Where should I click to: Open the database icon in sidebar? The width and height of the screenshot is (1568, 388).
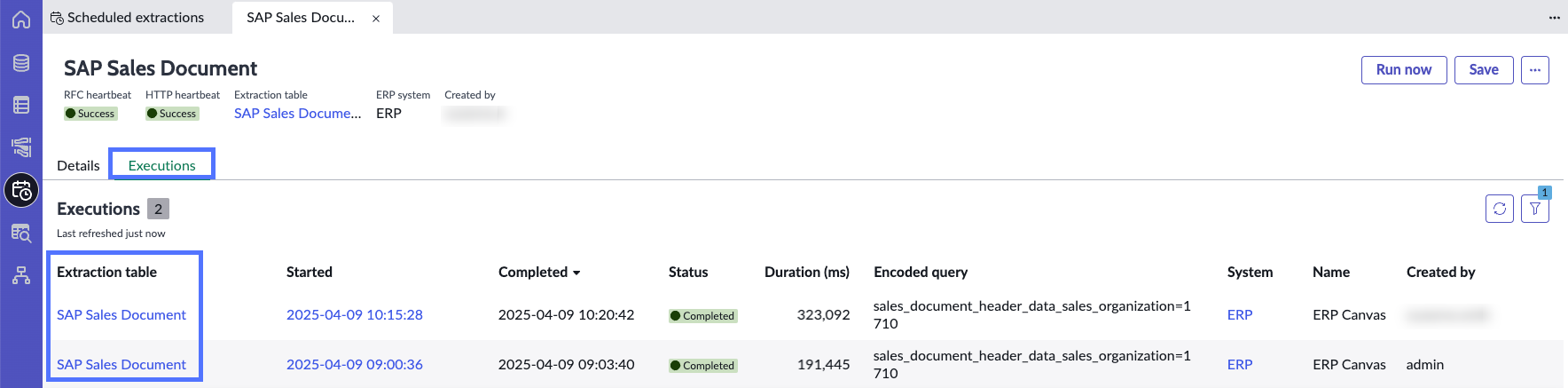pyautogui.click(x=21, y=63)
